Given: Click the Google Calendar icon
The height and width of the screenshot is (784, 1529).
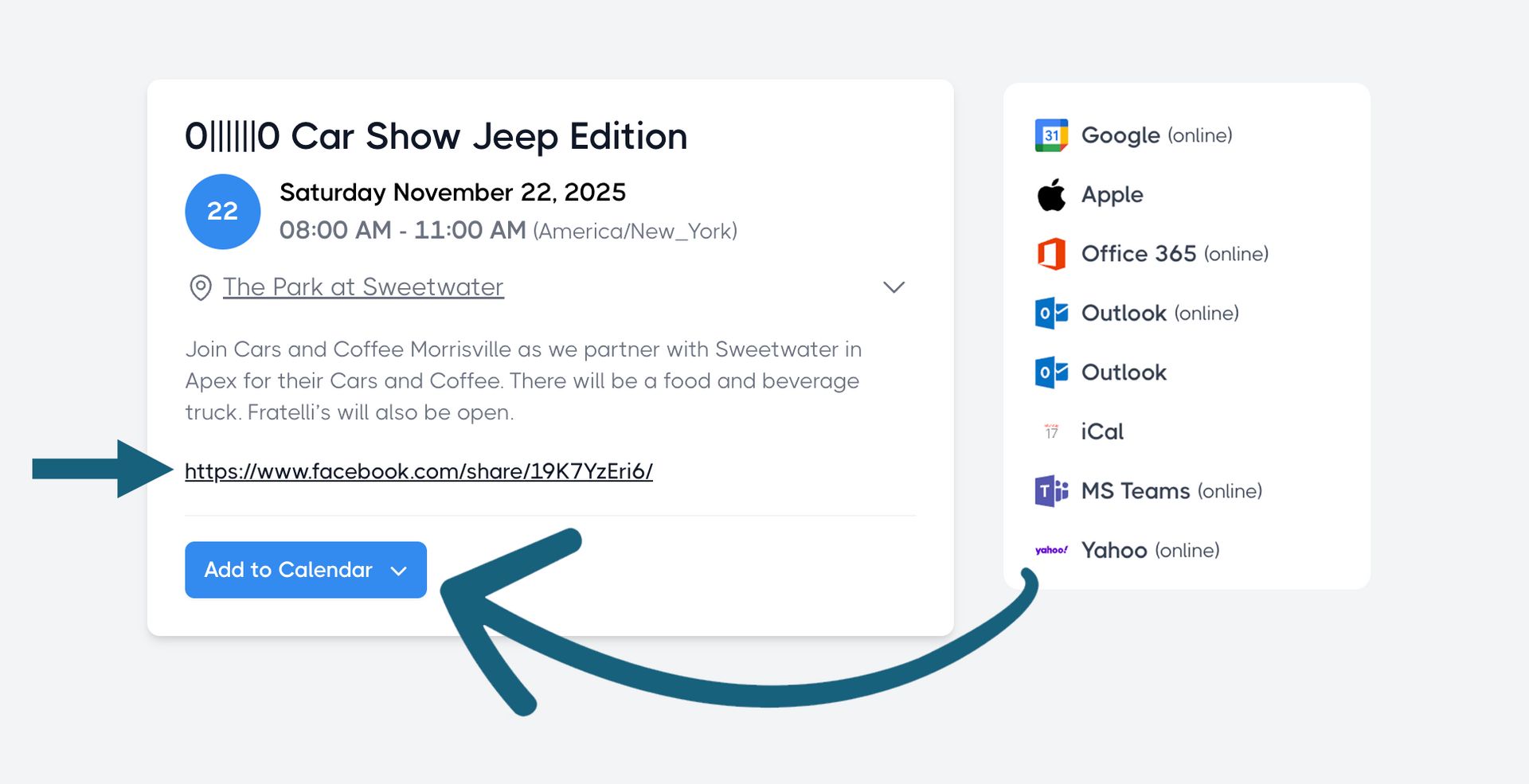Looking at the screenshot, I should (1051, 135).
